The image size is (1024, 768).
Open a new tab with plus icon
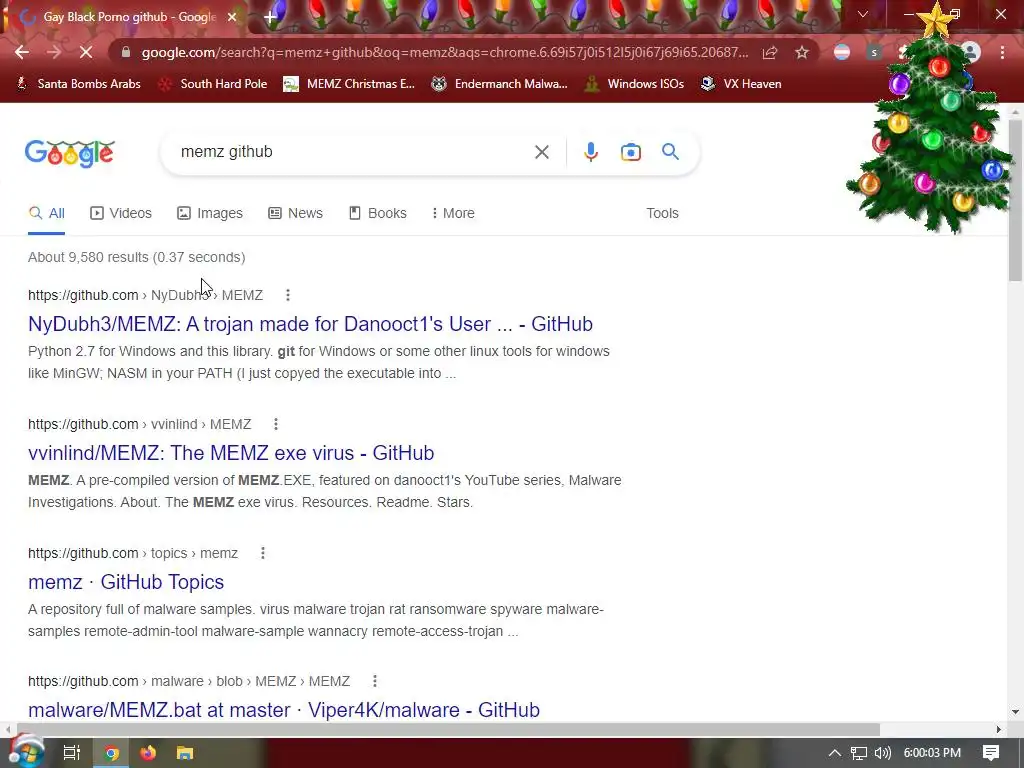[x=270, y=17]
